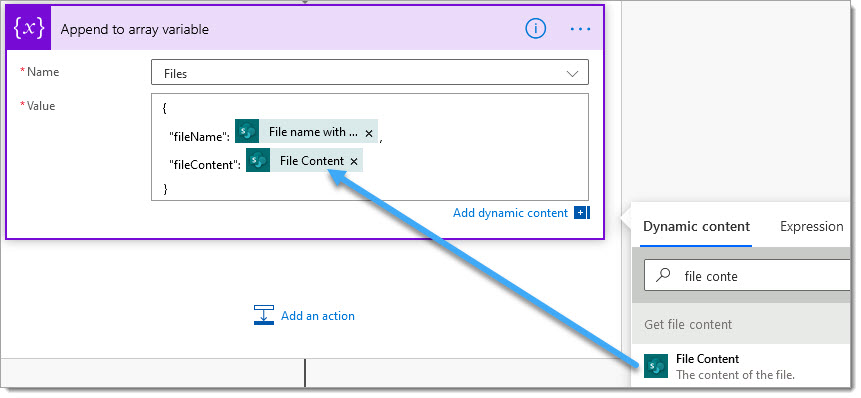This screenshot has width=861, height=398.
Task: Click SharePoint icon on File Content token
Action: [258, 160]
